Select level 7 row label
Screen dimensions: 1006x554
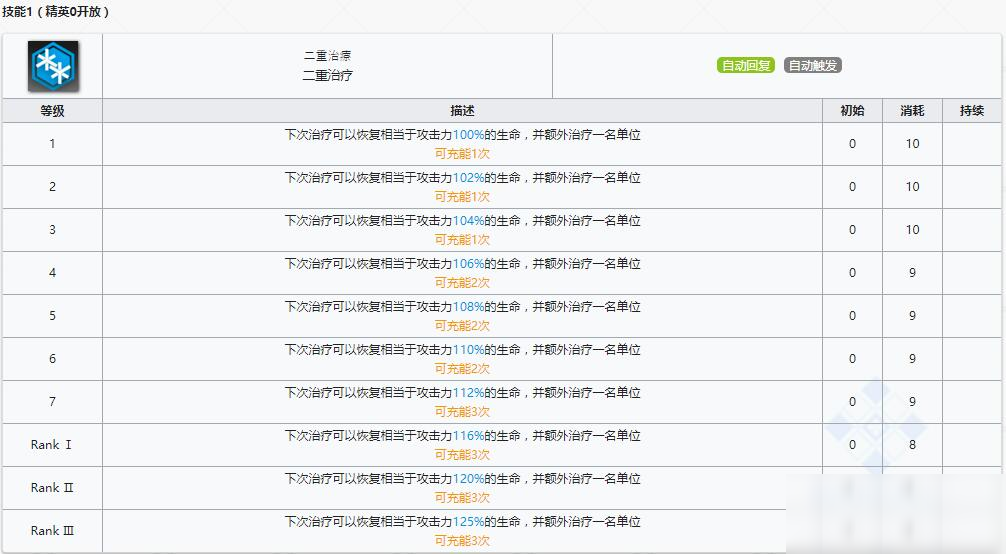click(x=52, y=402)
